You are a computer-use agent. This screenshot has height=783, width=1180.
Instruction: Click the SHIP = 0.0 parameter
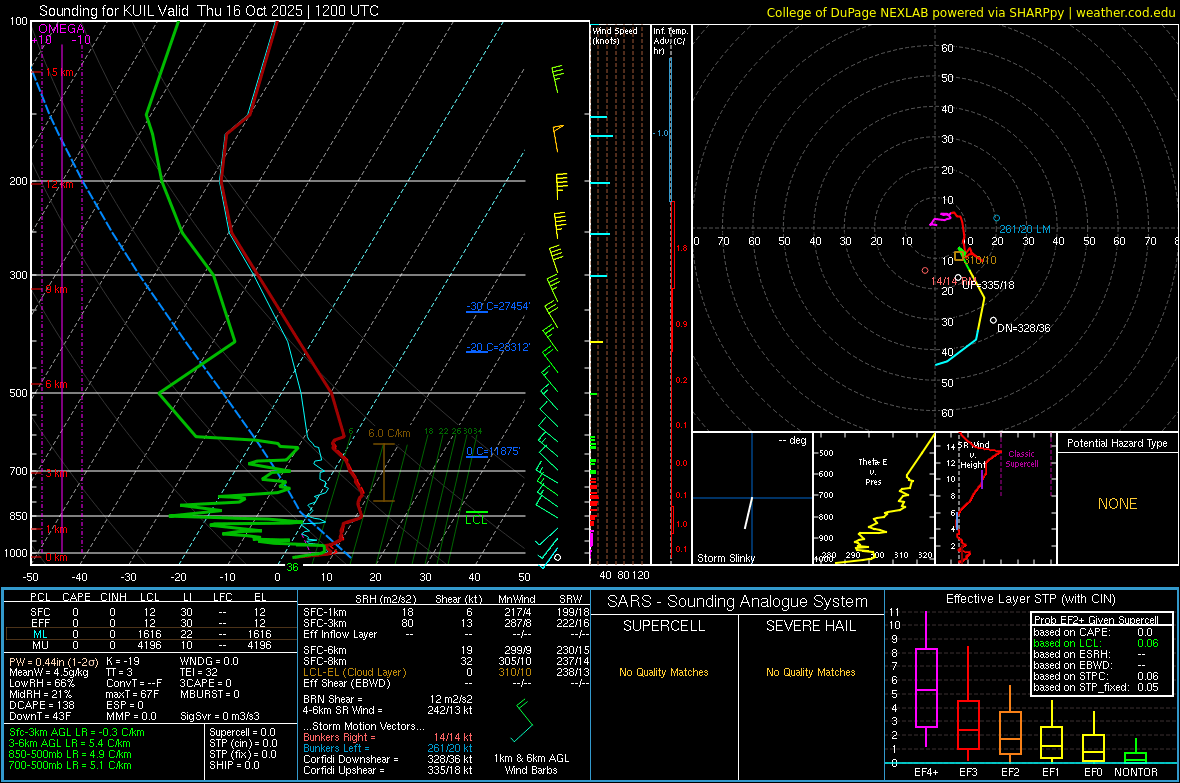point(234,765)
